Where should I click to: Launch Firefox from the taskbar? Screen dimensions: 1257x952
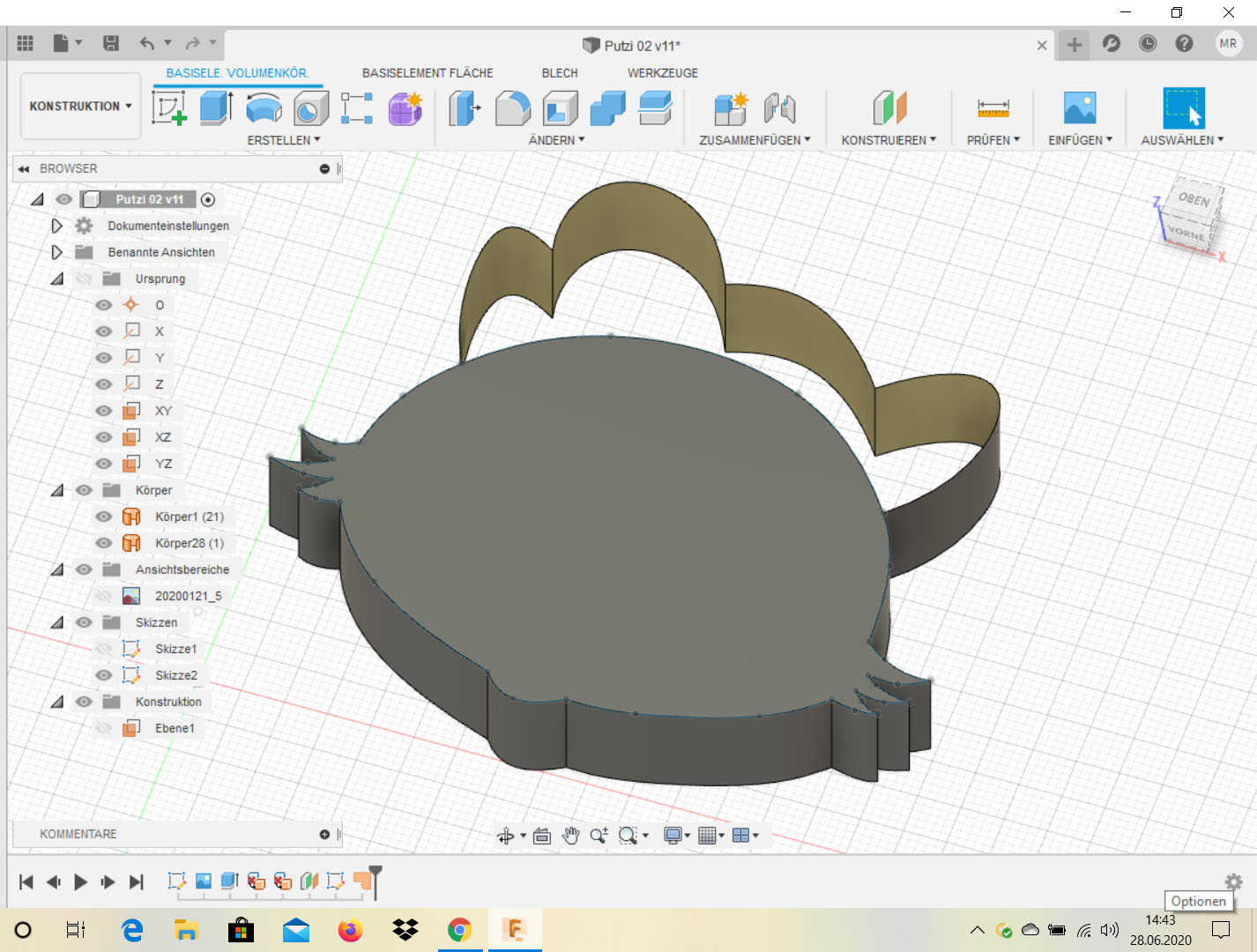pyautogui.click(x=350, y=930)
